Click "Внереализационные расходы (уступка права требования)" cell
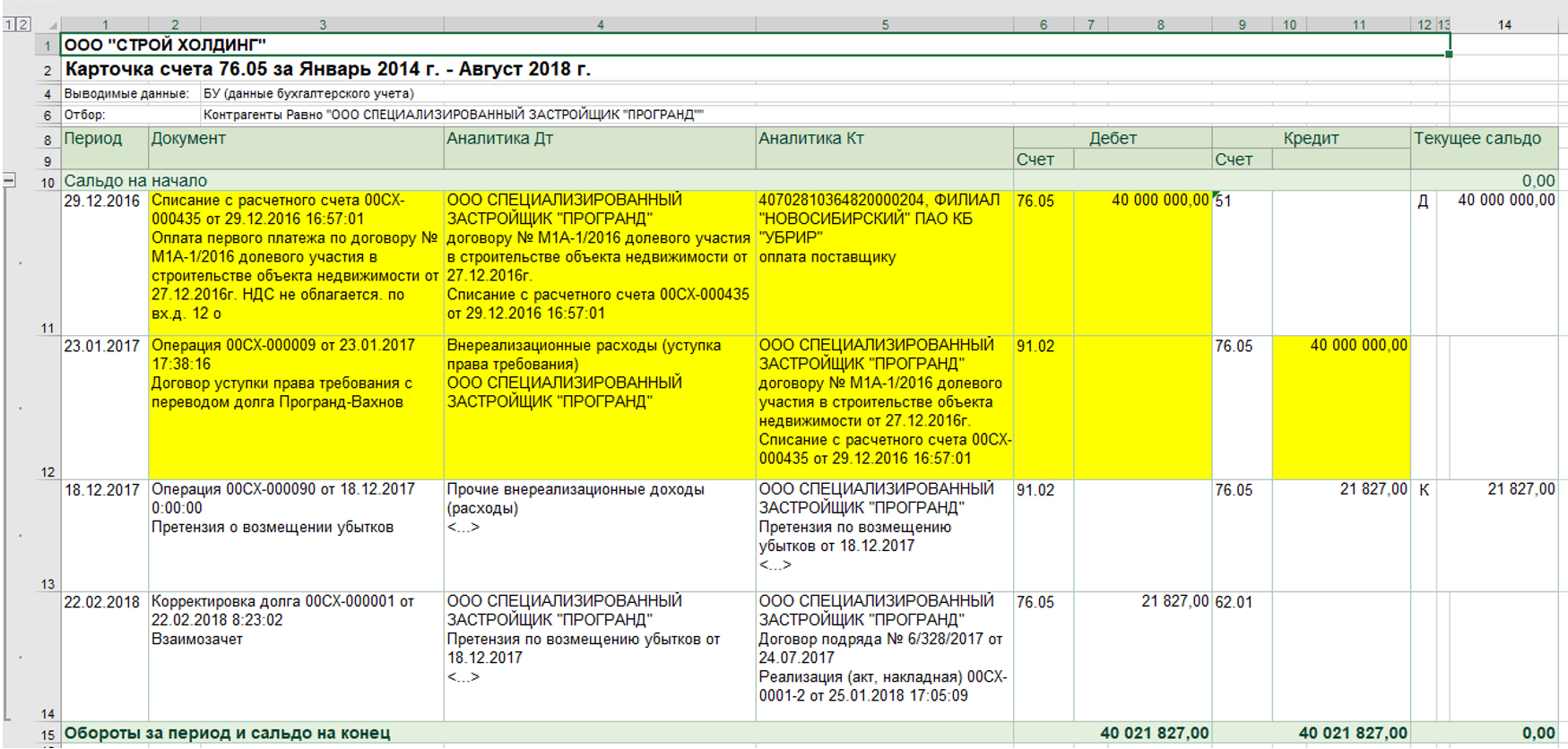 [x=600, y=408]
